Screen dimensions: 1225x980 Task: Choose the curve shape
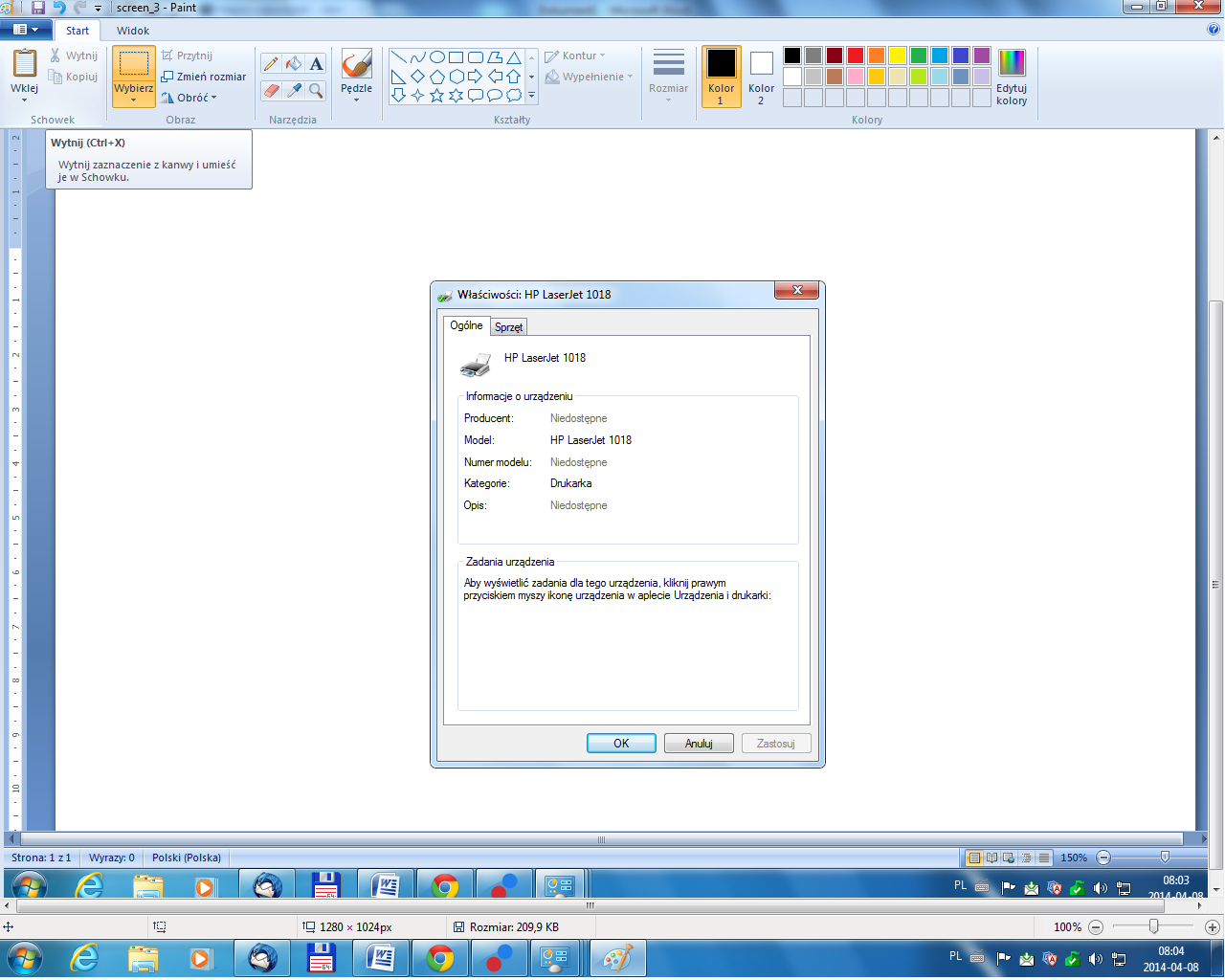click(x=417, y=57)
